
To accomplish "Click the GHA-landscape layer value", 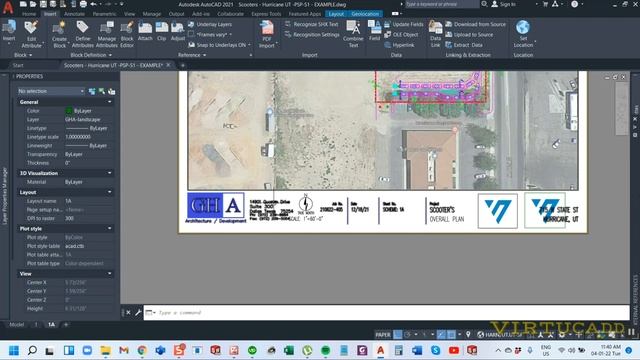I will pos(82,120).
